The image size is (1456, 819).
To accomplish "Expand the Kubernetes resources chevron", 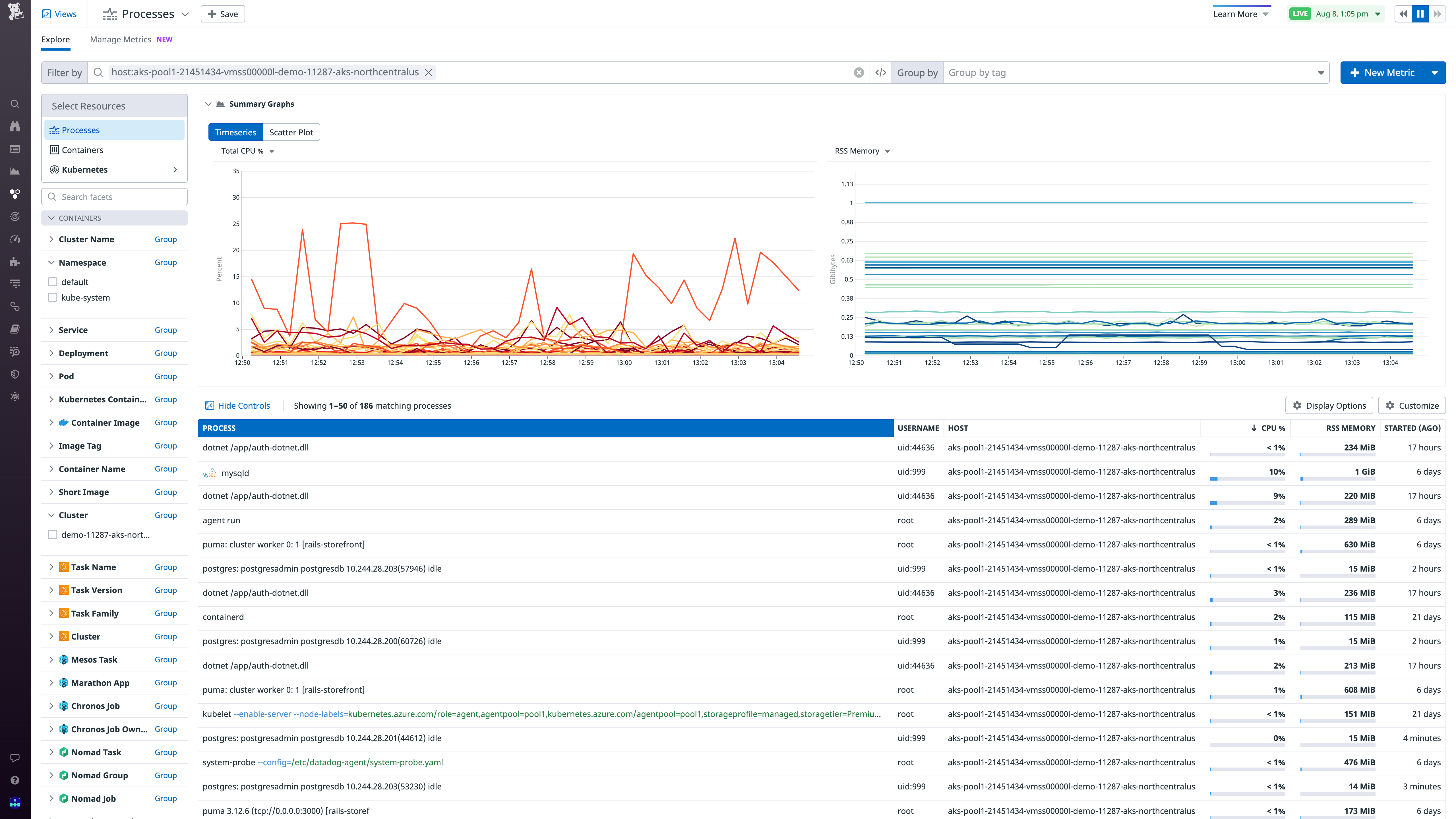I will (x=175, y=169).
